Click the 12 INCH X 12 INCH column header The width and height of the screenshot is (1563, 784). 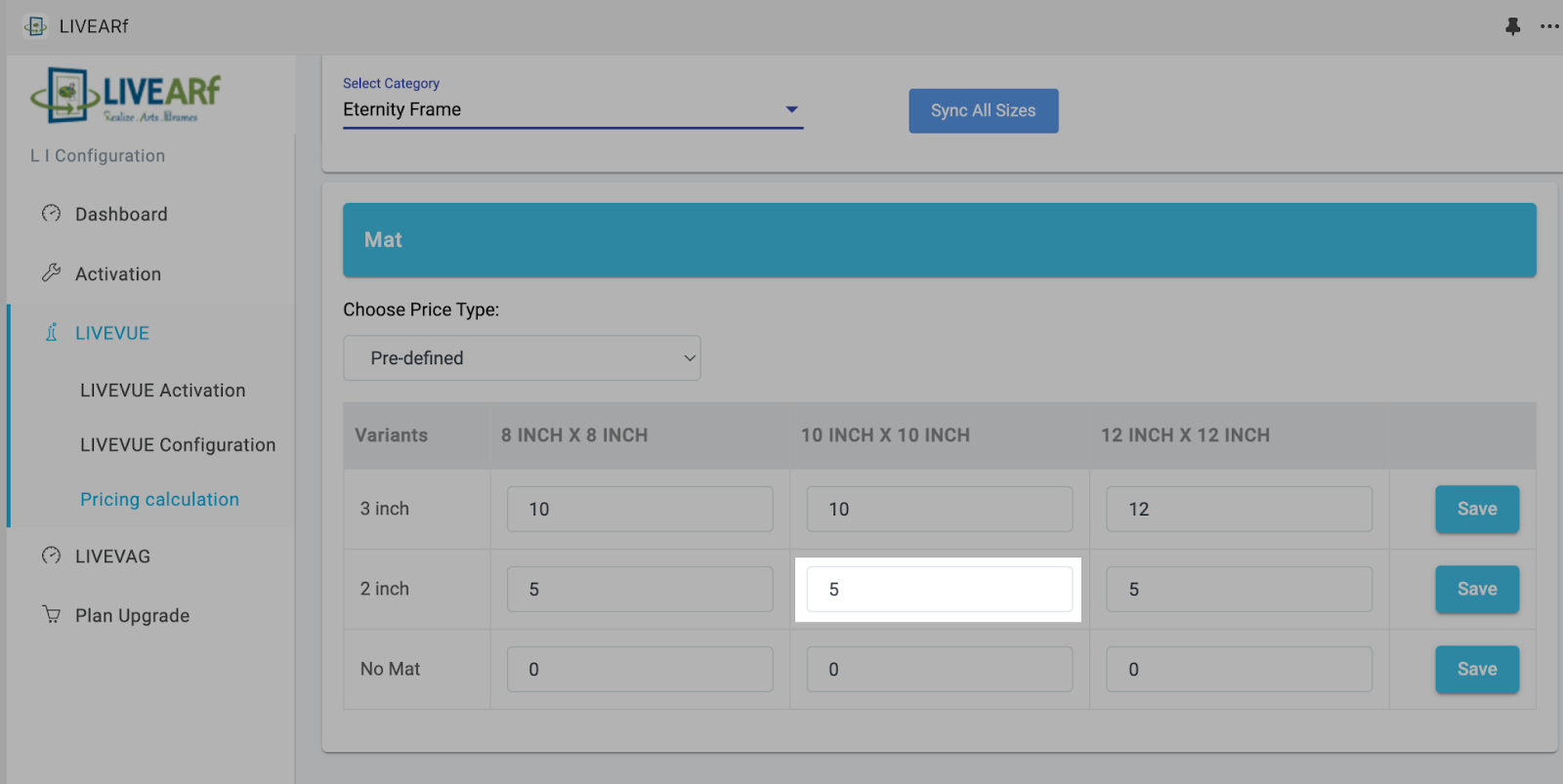click(1185, 435)
